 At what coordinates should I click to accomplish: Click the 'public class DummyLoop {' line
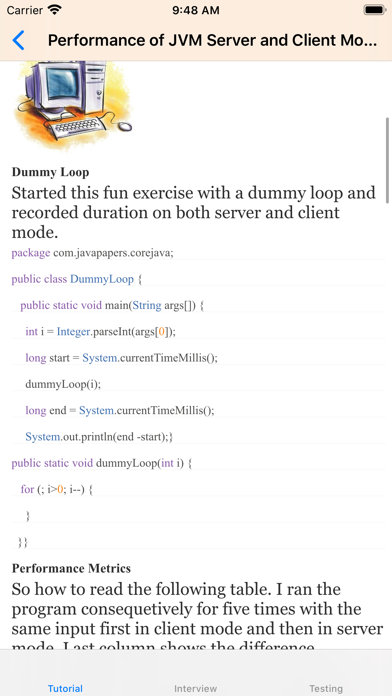pos(76,279)
